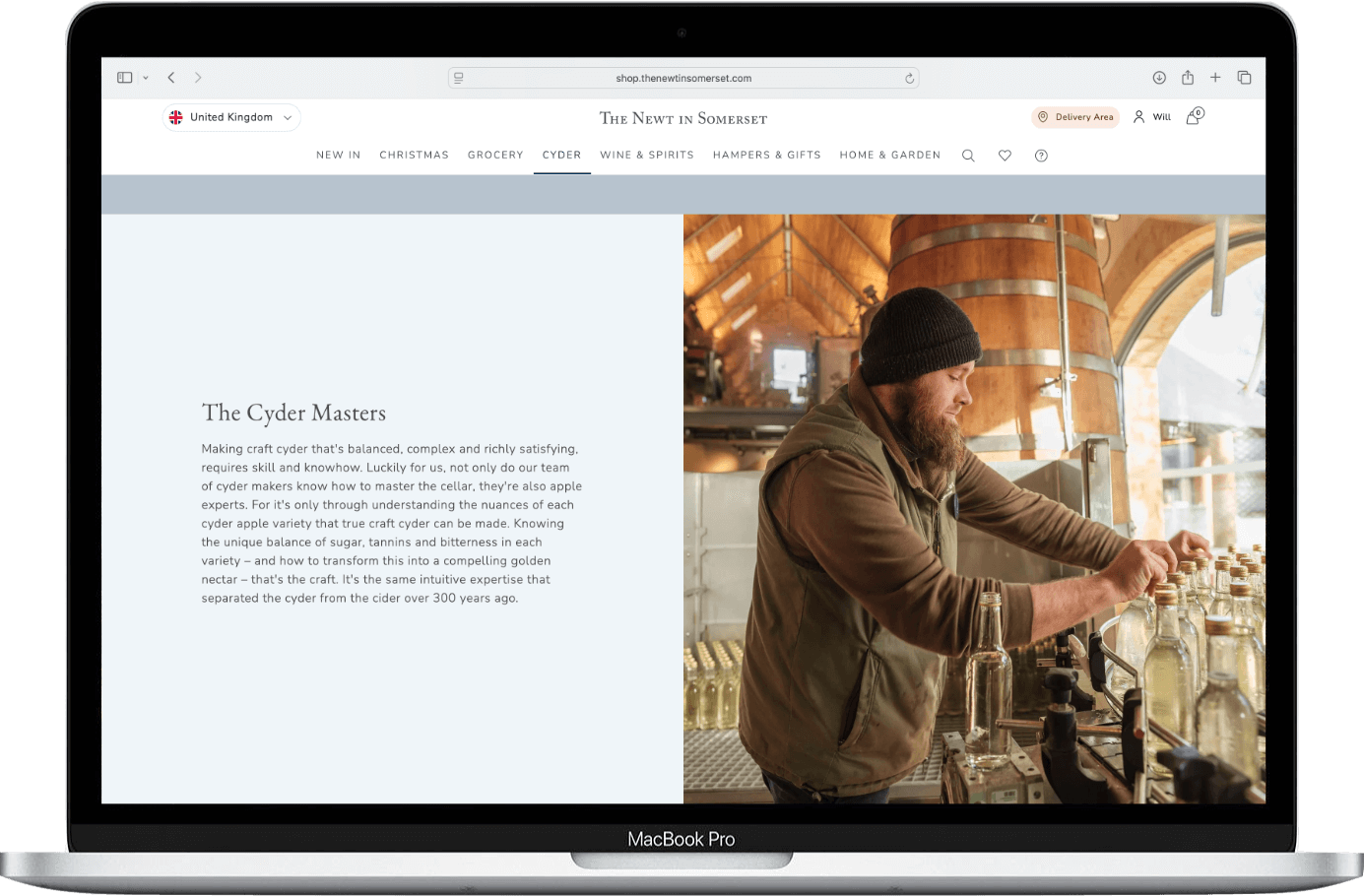Open the shopping basket icon
This screenshot has width=1364, height=896.
(x=1194, y=116)
